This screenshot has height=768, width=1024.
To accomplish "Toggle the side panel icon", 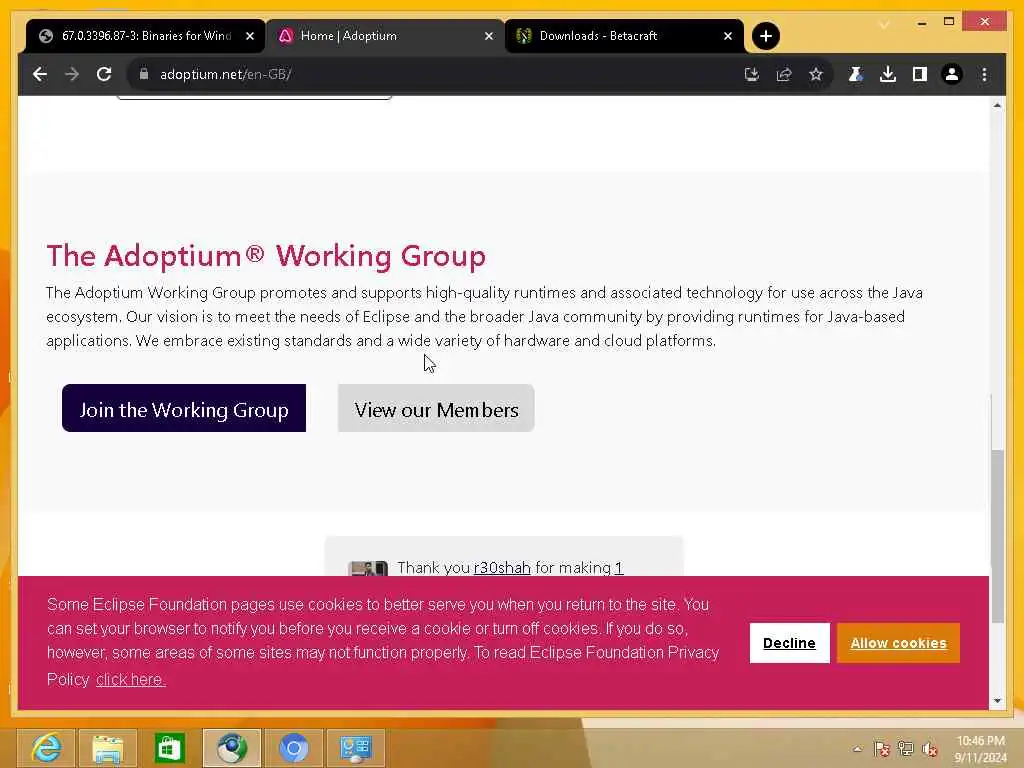I will pyautogui.click(x=920, y=74).
